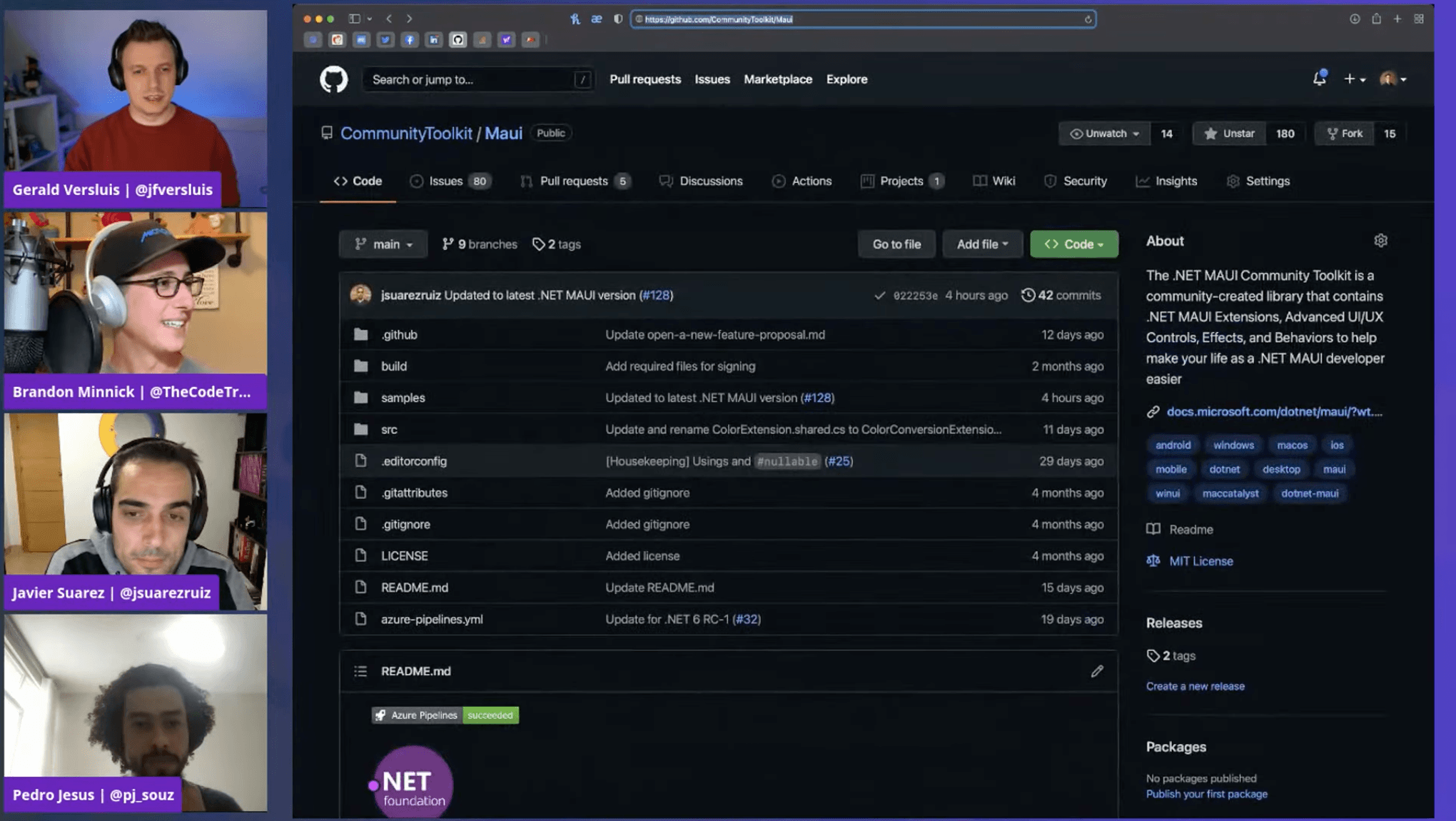Open a new Safari tab
The width and height of the screenshot is (1456, 821).
1397,19
